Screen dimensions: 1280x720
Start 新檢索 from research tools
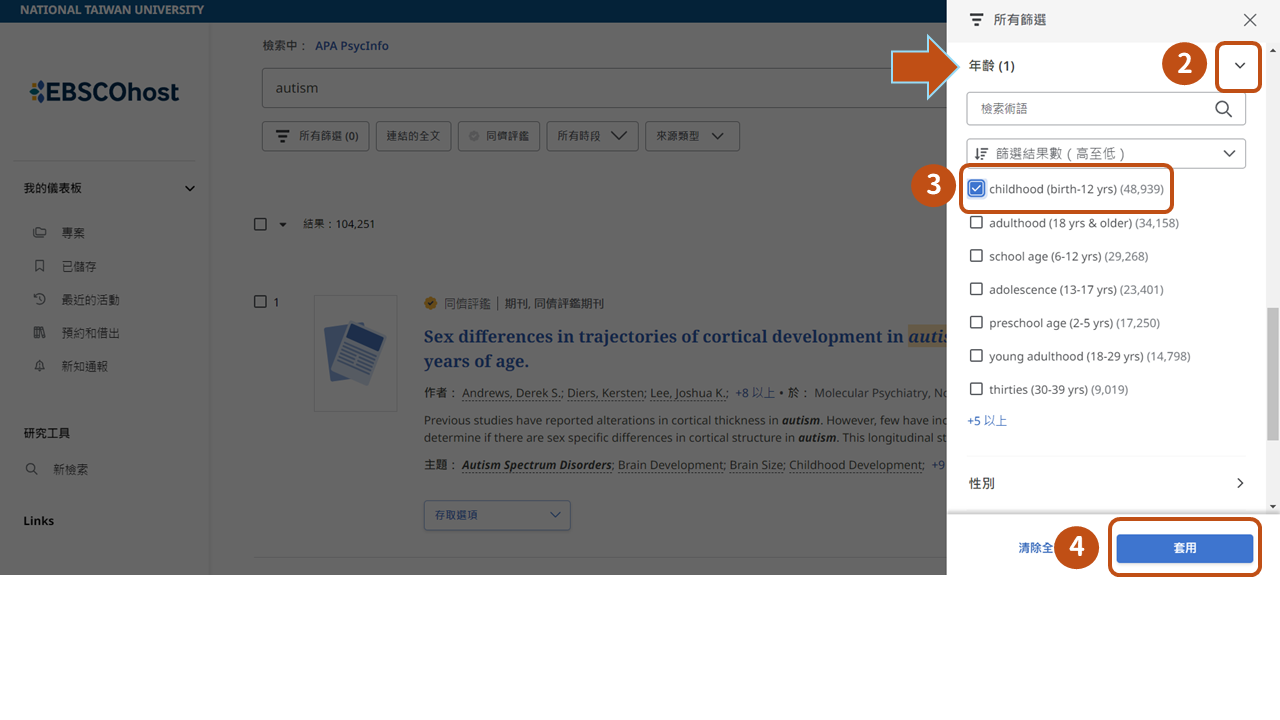[x=70, y=469]
